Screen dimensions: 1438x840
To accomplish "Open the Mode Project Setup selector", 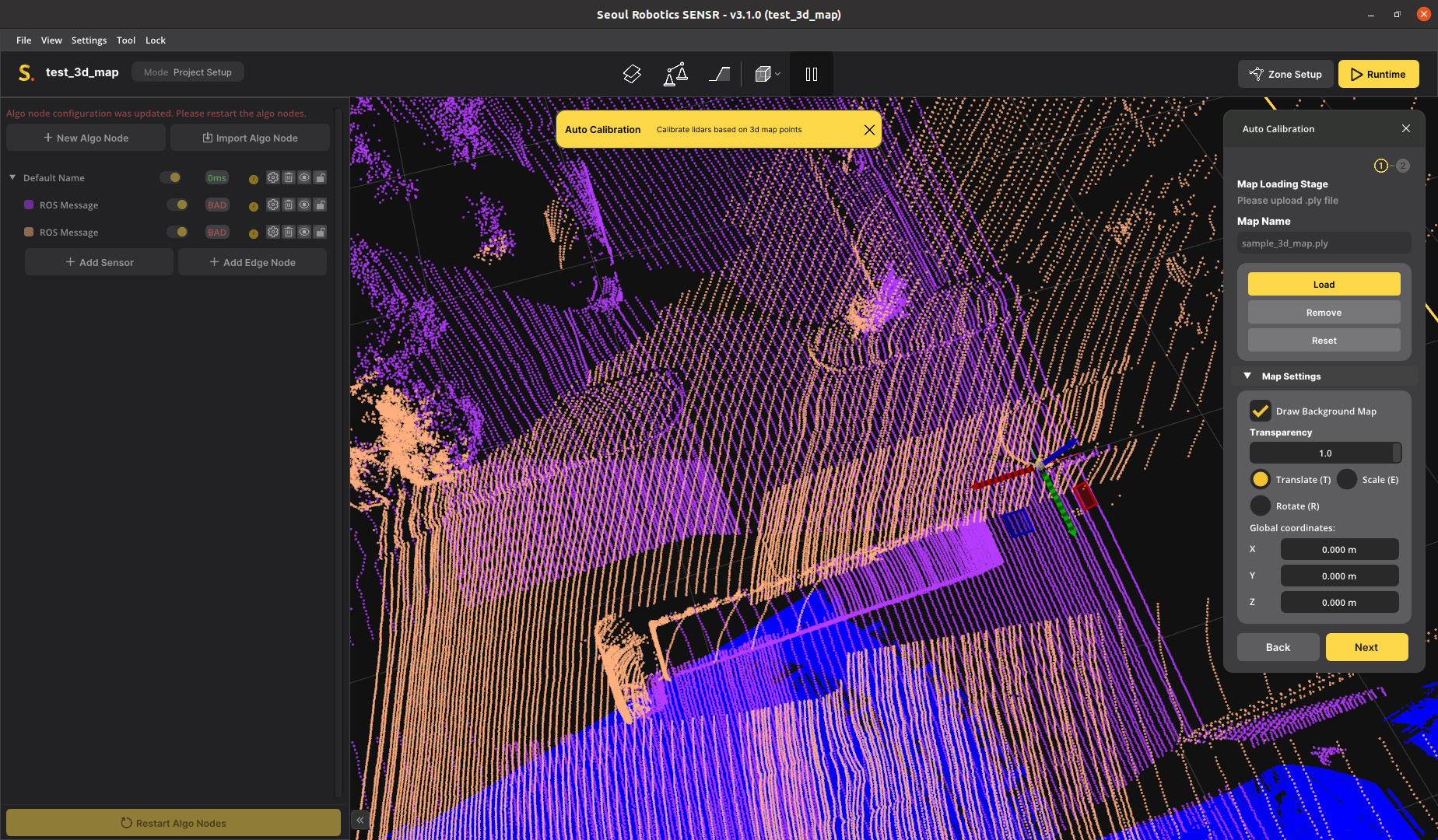I will 188,72.
